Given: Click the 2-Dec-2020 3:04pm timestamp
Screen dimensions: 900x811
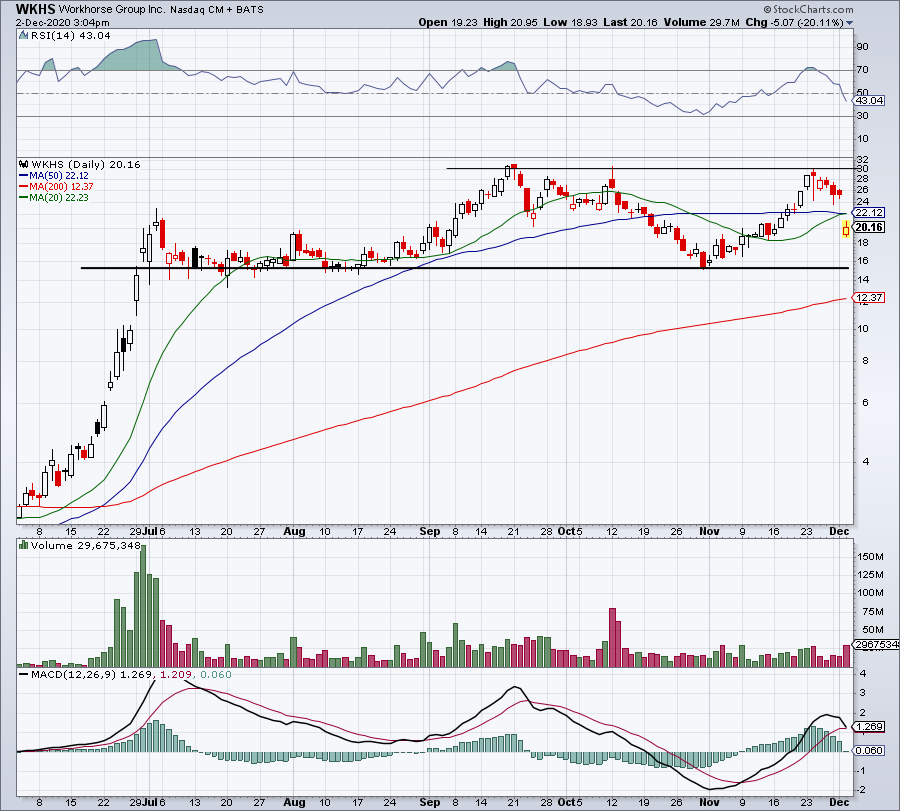Looking at the screenshot, I should (x=63, y=23).
